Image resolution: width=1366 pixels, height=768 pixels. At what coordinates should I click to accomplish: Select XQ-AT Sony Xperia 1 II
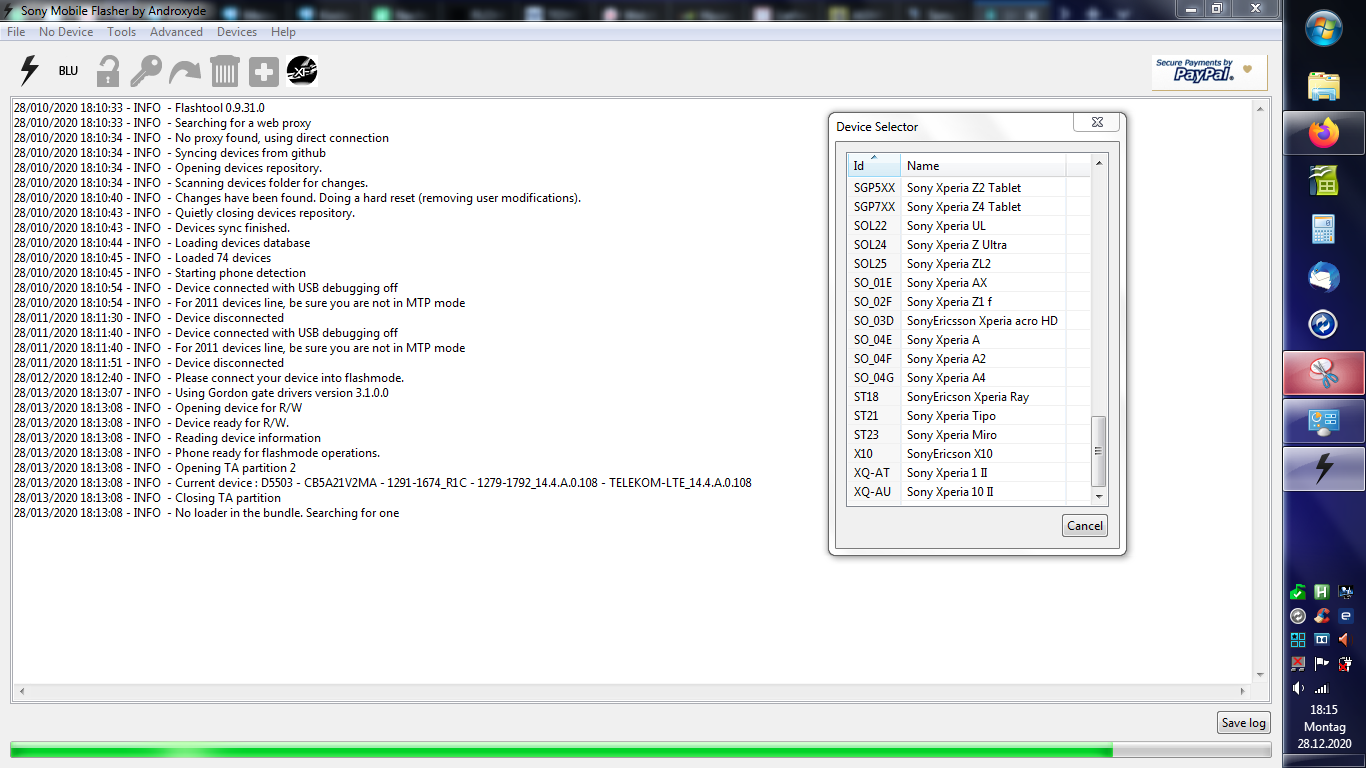click(969, 472)
